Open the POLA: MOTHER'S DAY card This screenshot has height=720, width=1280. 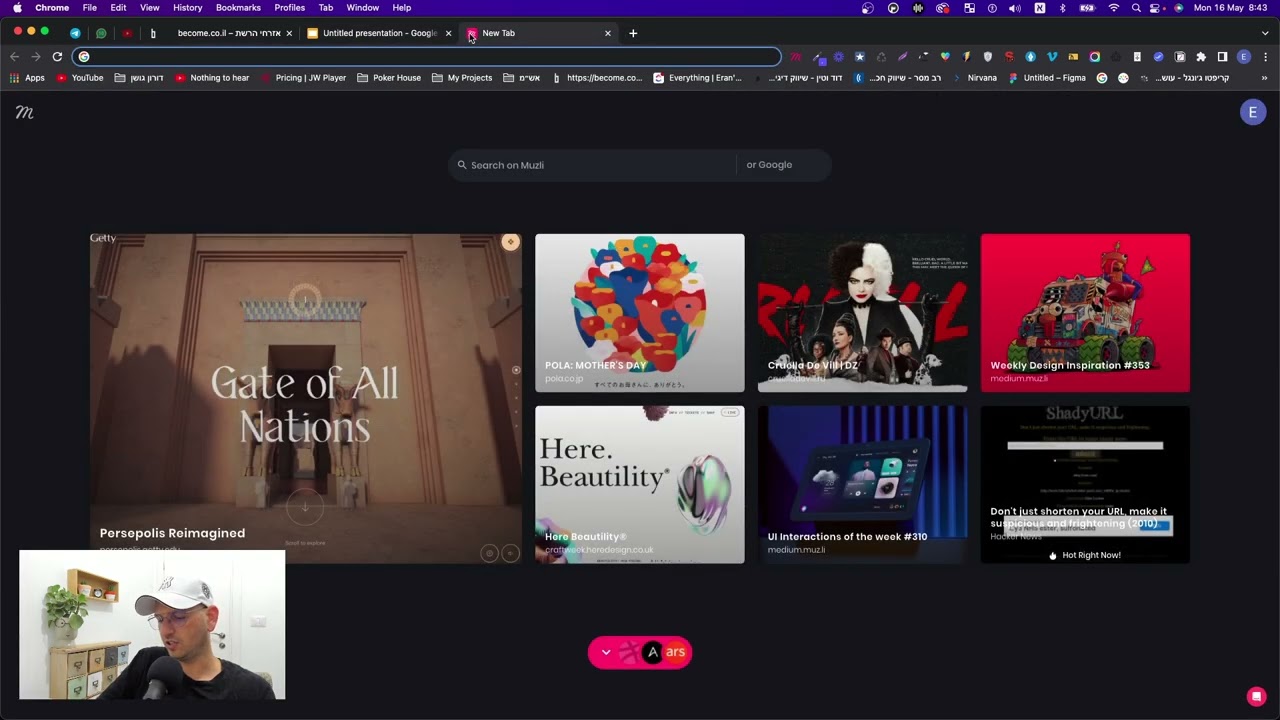[640, 313]
